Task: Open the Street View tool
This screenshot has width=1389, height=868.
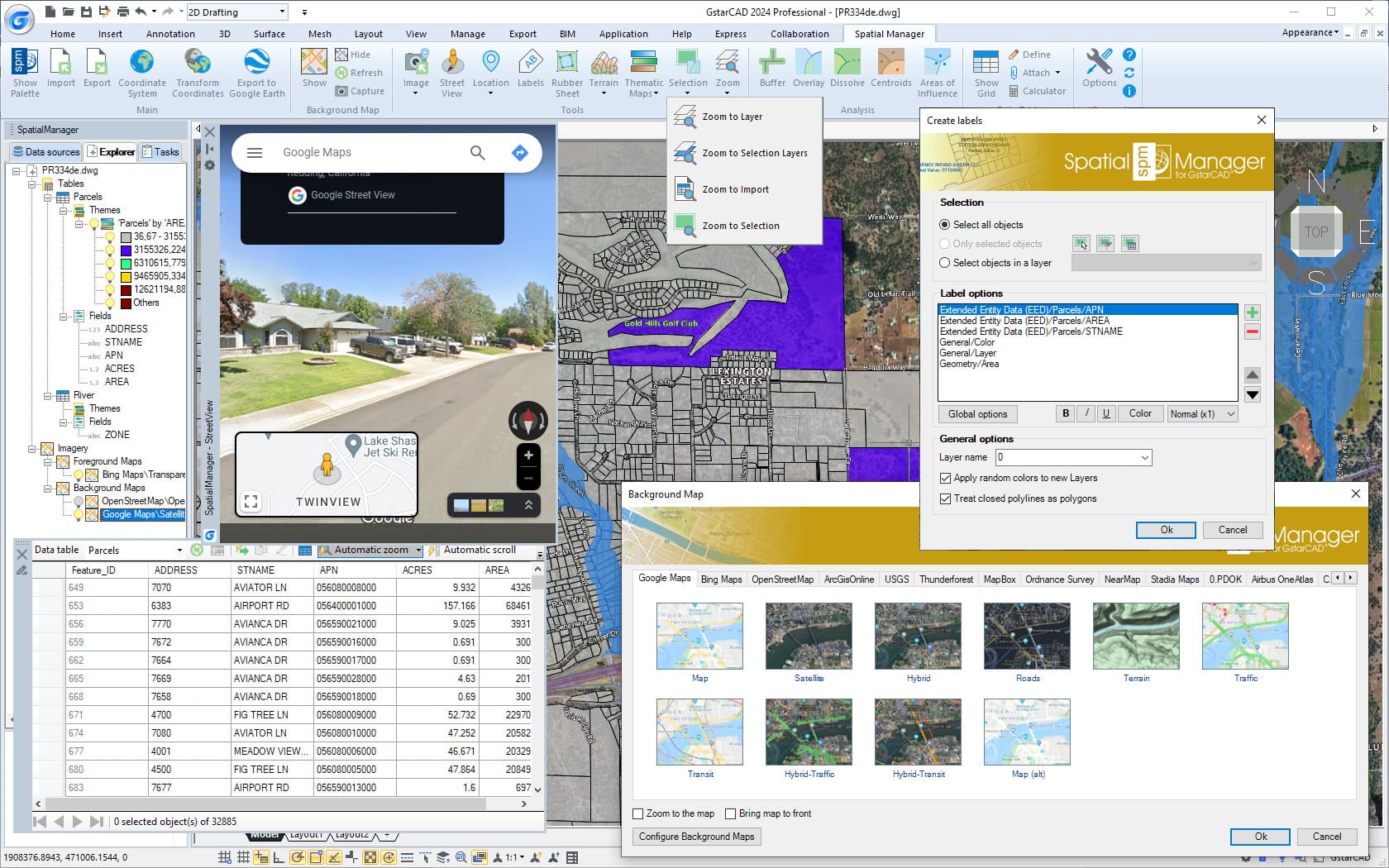Action: (451, 73)
